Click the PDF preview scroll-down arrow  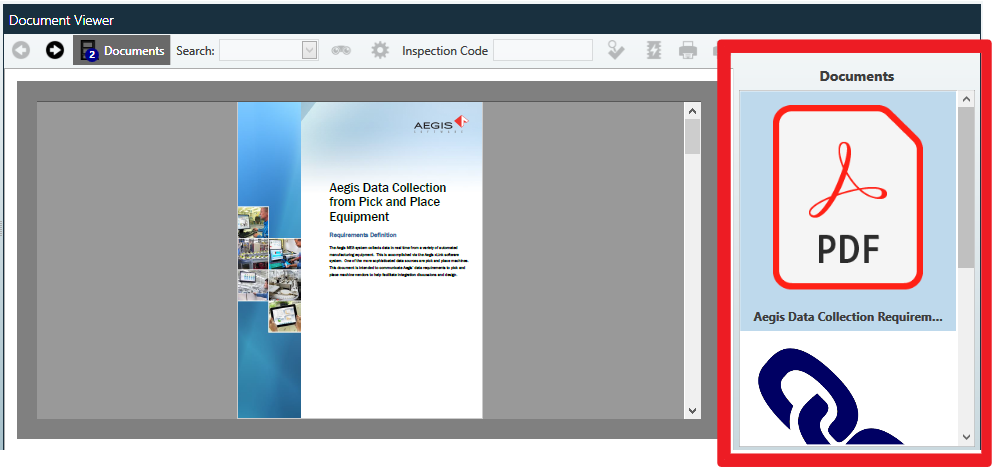click(692, 410)
